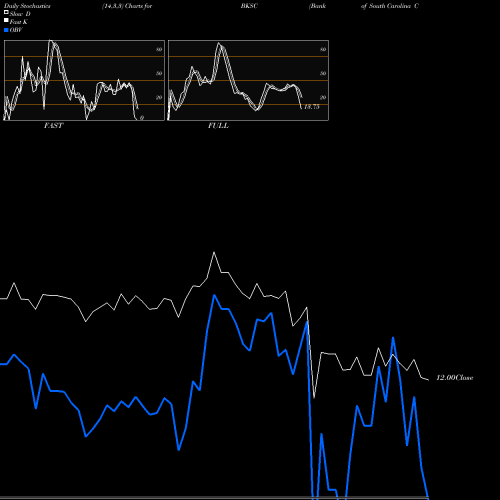Click the 50 level label in FULL chart
This screenshot has width=500, height=500.
point(323,73)
